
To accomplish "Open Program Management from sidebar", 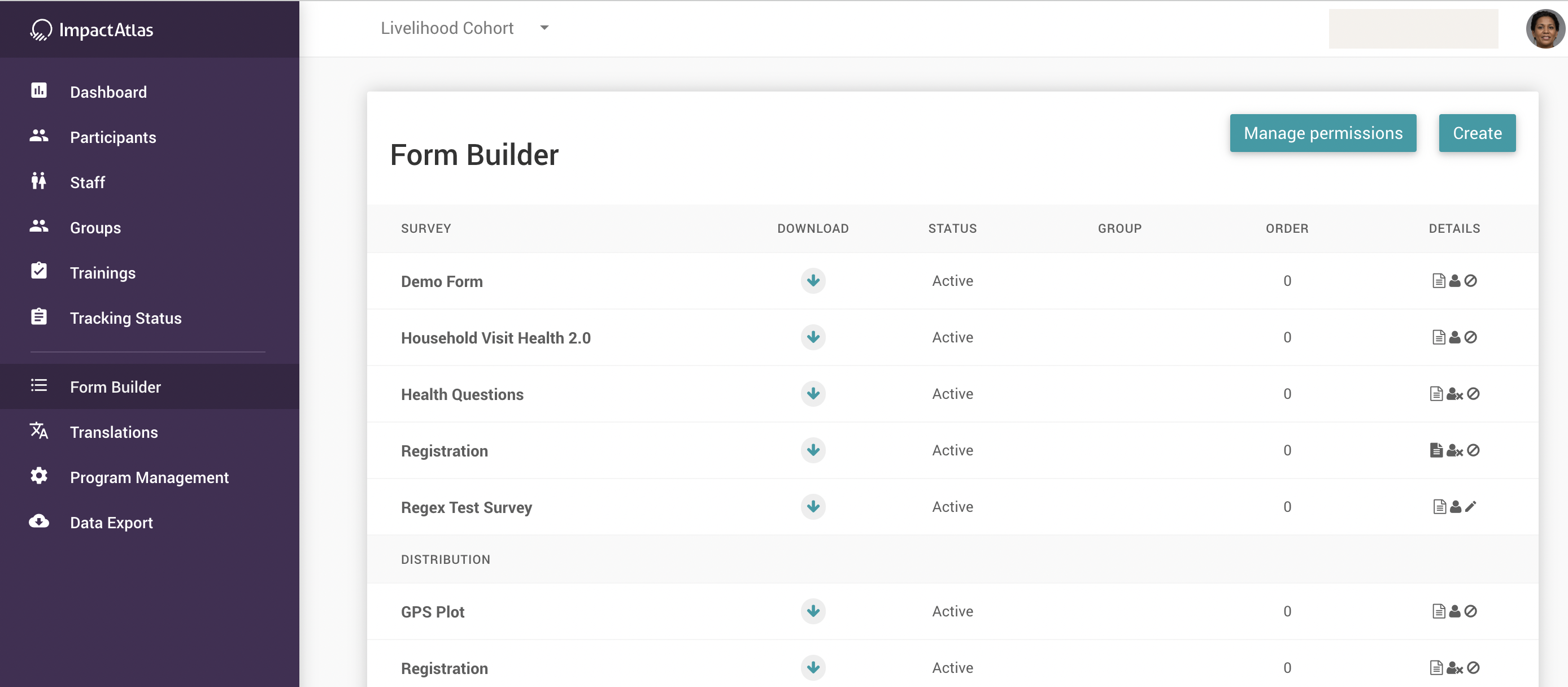I will click(149, 477).
